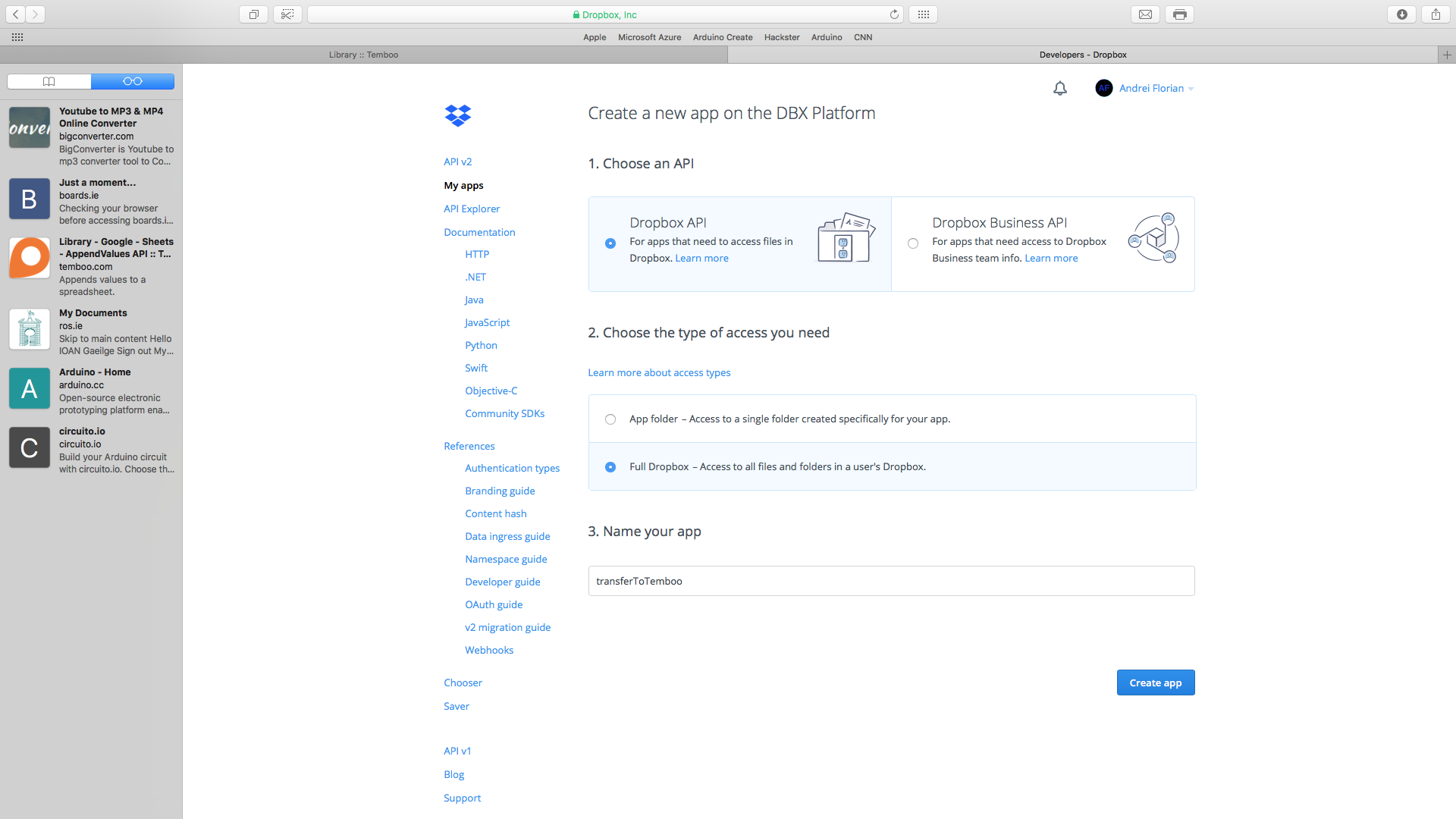Select the Full Dropbox access option

point(610,467)
